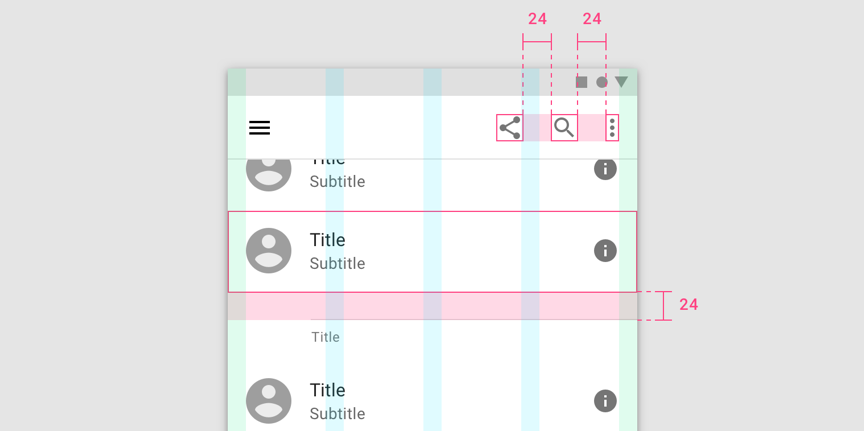Click info icon in the pink-outlined row

click(605, 251)
